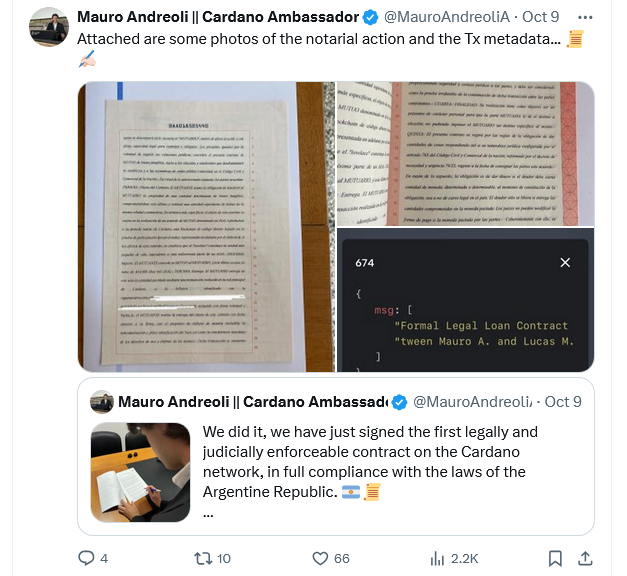
Task: Bookmark this tweet
Action: click(x=555, y=558)
